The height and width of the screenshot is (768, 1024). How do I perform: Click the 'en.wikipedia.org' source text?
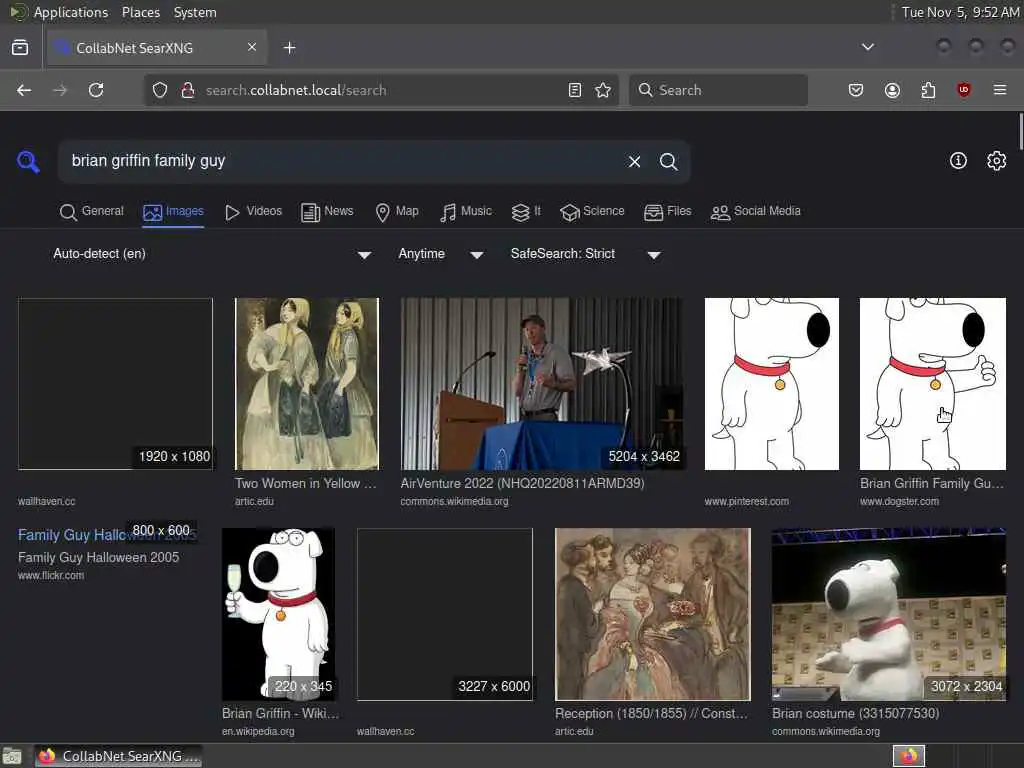coord(258,731)
